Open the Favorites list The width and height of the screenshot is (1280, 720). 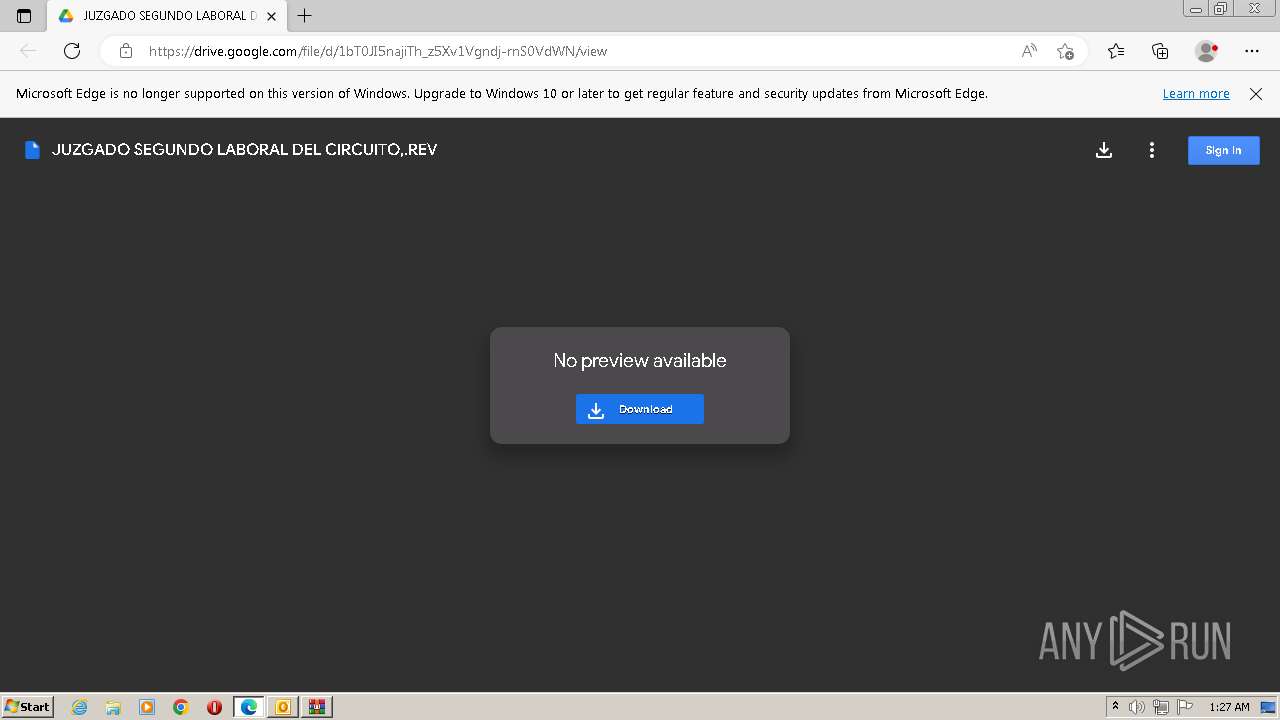(x=1116, y=51)
